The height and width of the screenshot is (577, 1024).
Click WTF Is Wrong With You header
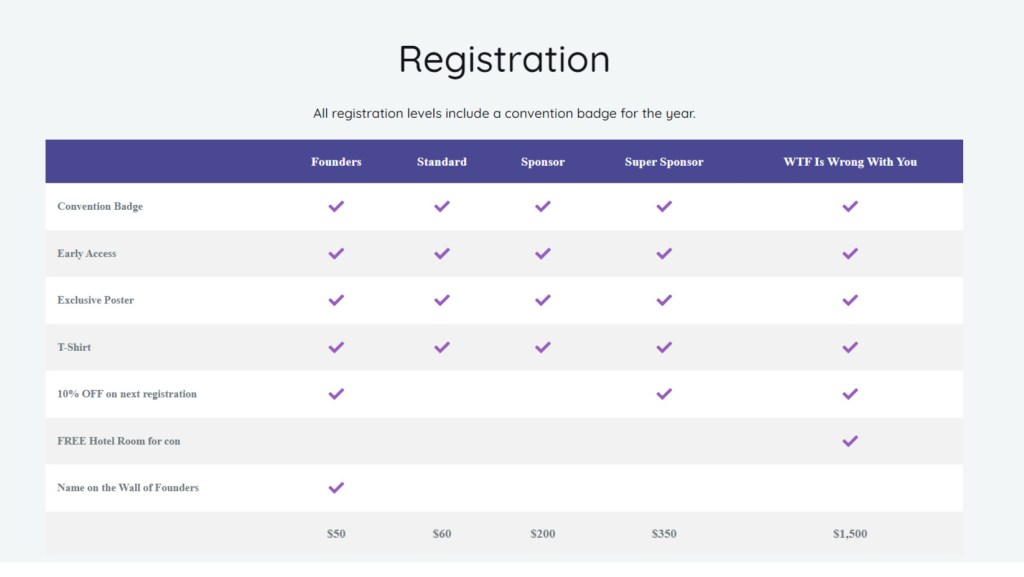click(x=850, y=162)
